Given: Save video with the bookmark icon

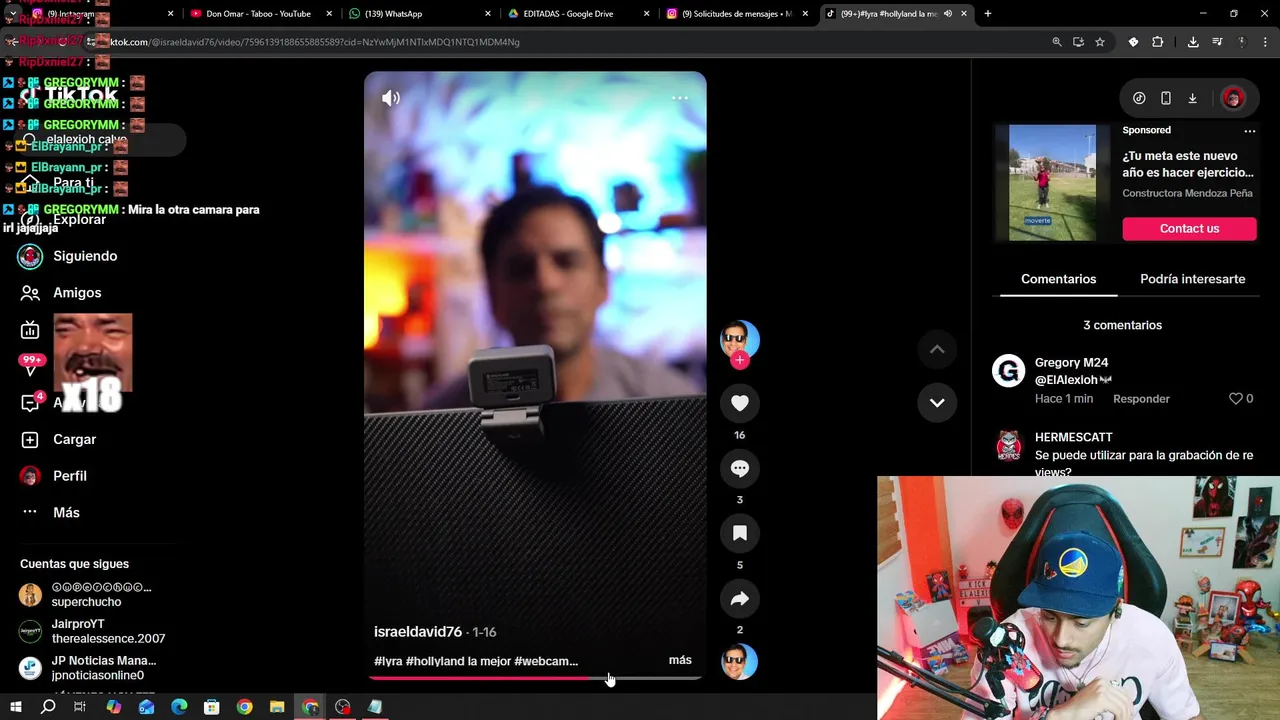Looking at the screenshot, I should (740, 533).
